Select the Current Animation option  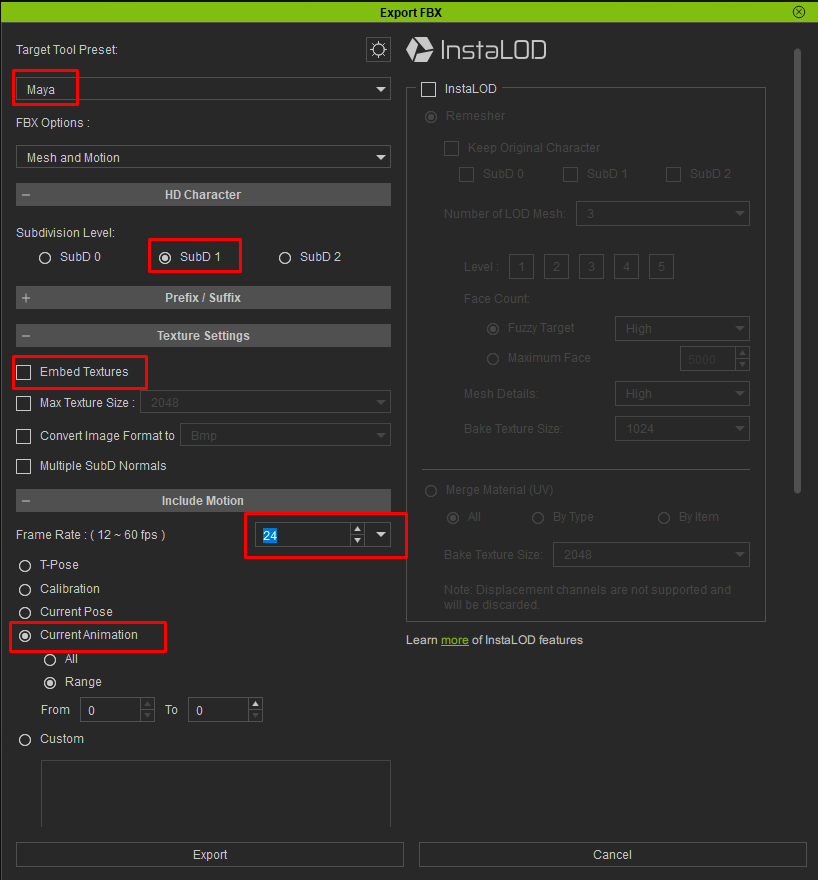click(25, 636)
